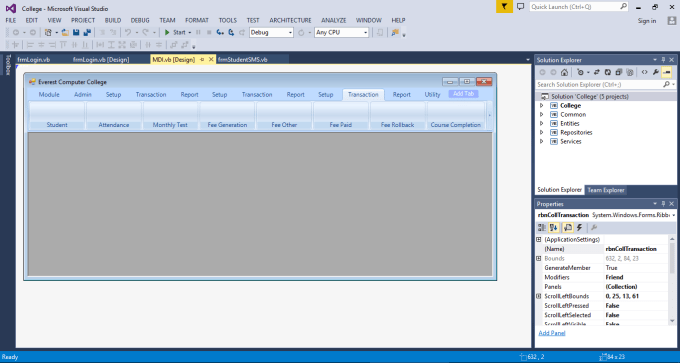Click the Fee Generation ribbon panel
Image resolution: width=680 pixels, height=363 pixels.
[x=227, y=115]
